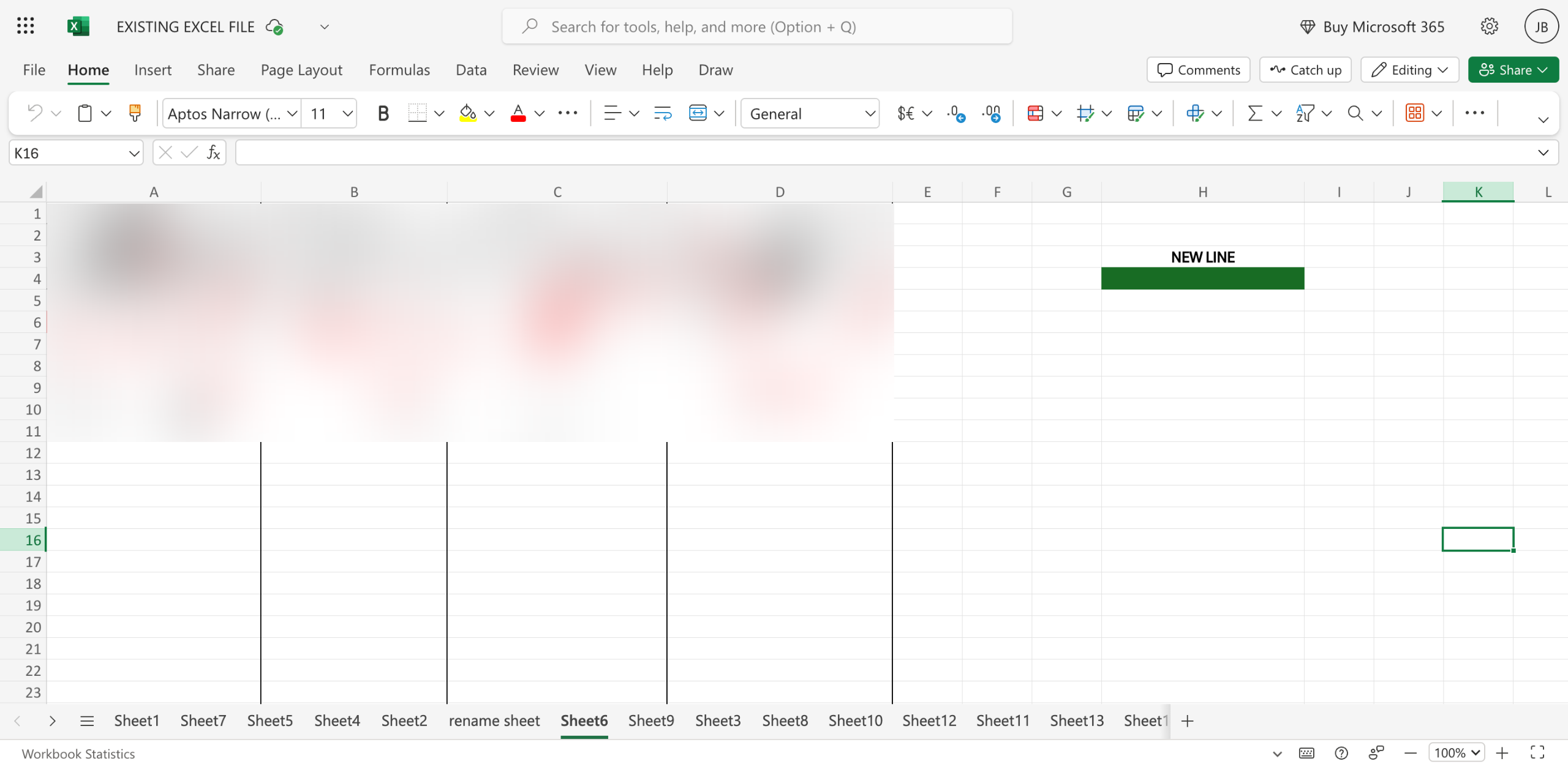Click the Format Painter icon

[135, 113]
